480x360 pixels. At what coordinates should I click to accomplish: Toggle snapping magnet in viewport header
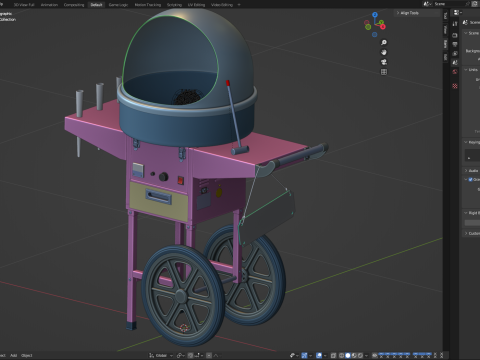click(x=190, y=355)
